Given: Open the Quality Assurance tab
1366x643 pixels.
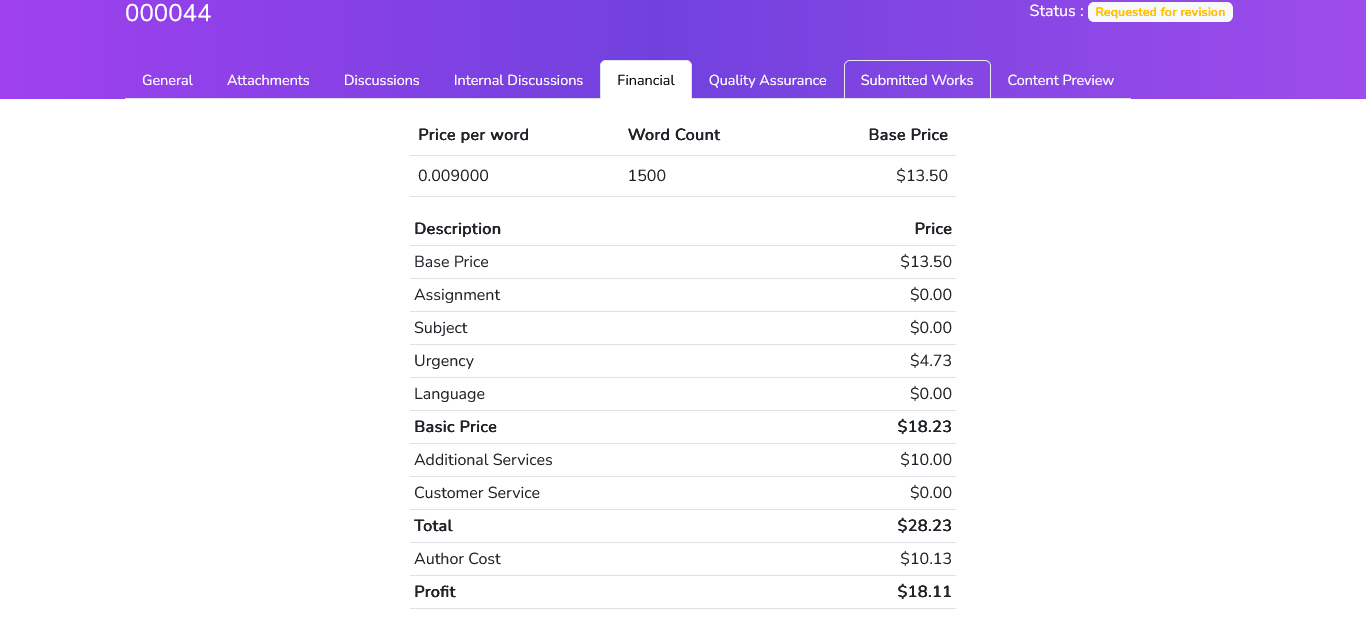Looking at the screenshot, I should (x=767, y=80).
